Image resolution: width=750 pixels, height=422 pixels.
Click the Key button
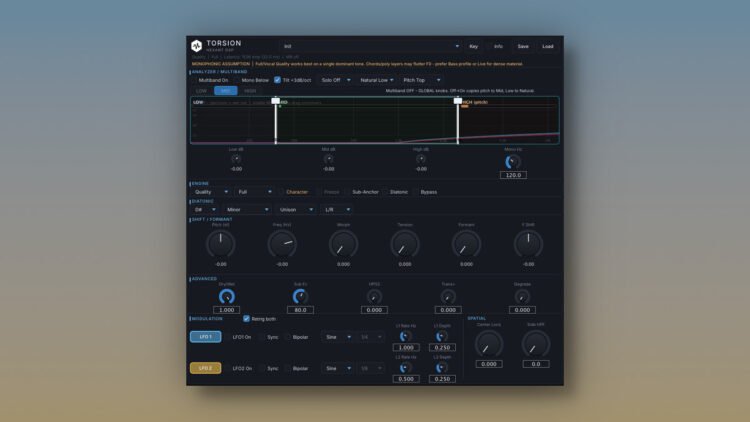[x=474, y=46]
